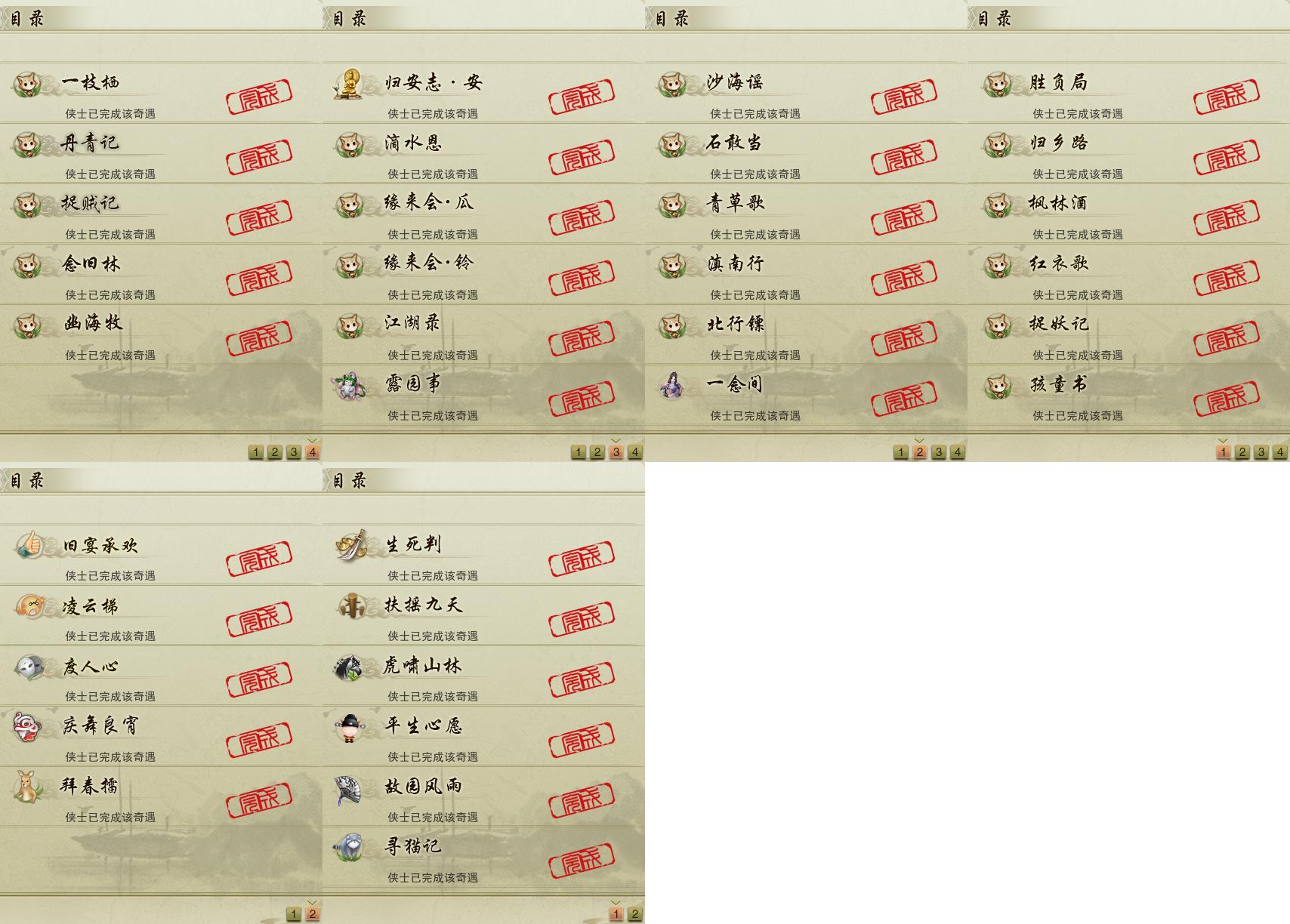1290x924 pixels.
Task: Click the lion dance icon beside 庆舞良宵
Action: (x=28, y=726)
